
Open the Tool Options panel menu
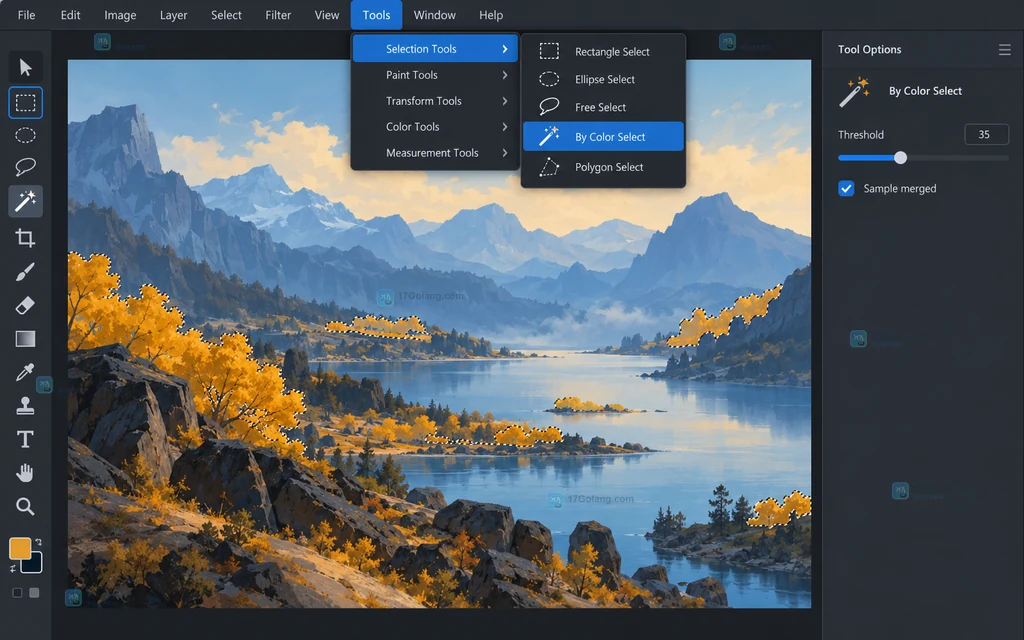pos(1004,50)
